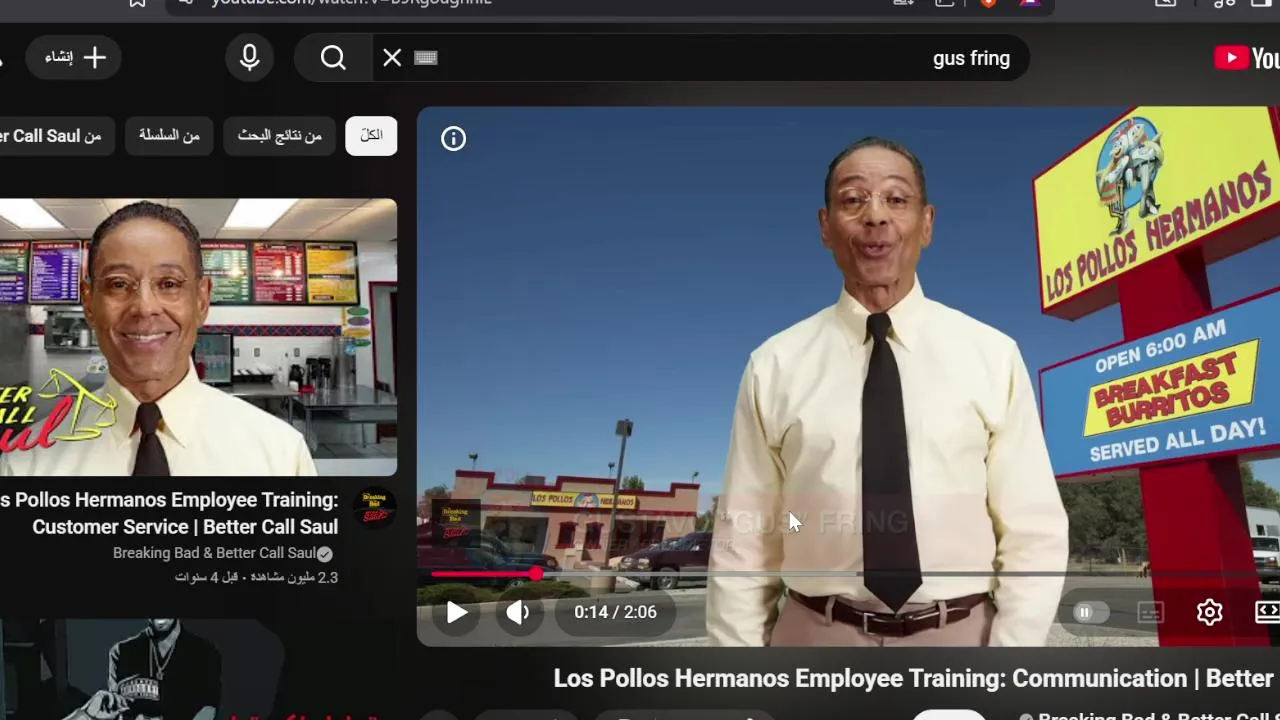Clear the search query with the X icon

(x=392, y=58)
